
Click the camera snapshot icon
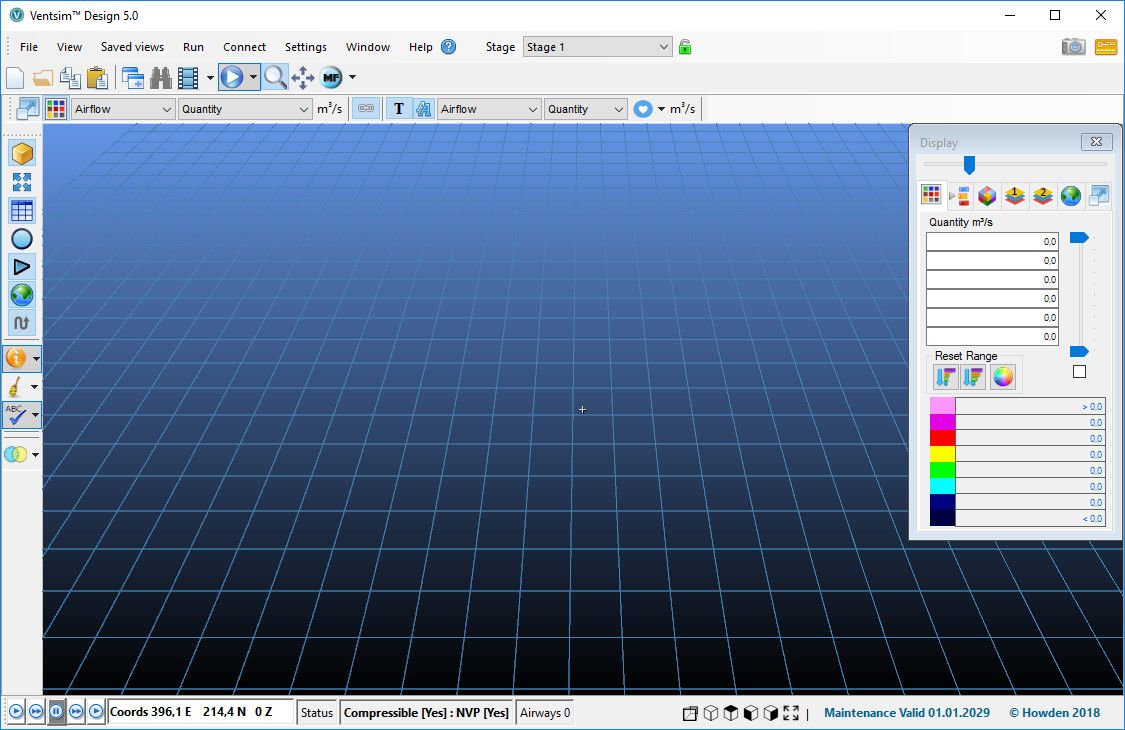click(x=1073, y=47)
